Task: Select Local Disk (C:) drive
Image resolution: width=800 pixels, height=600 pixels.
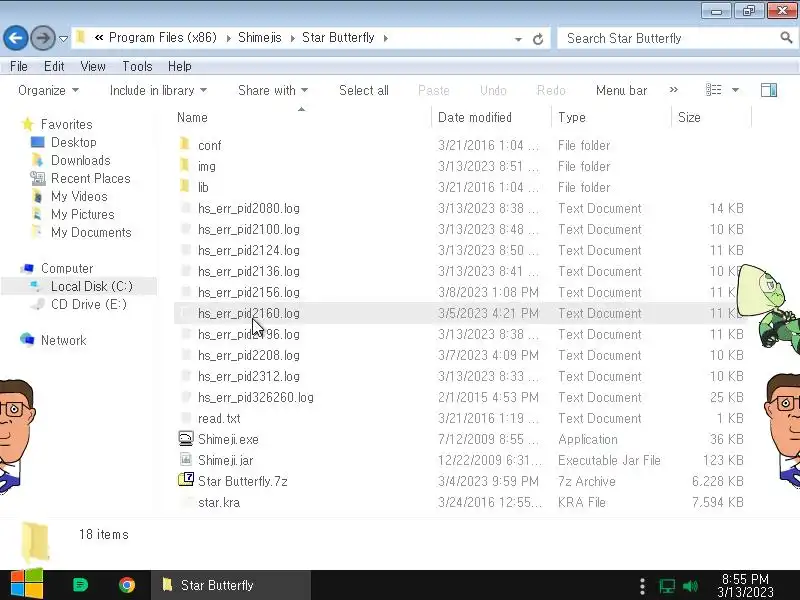Action: click(x=92, y=286)
